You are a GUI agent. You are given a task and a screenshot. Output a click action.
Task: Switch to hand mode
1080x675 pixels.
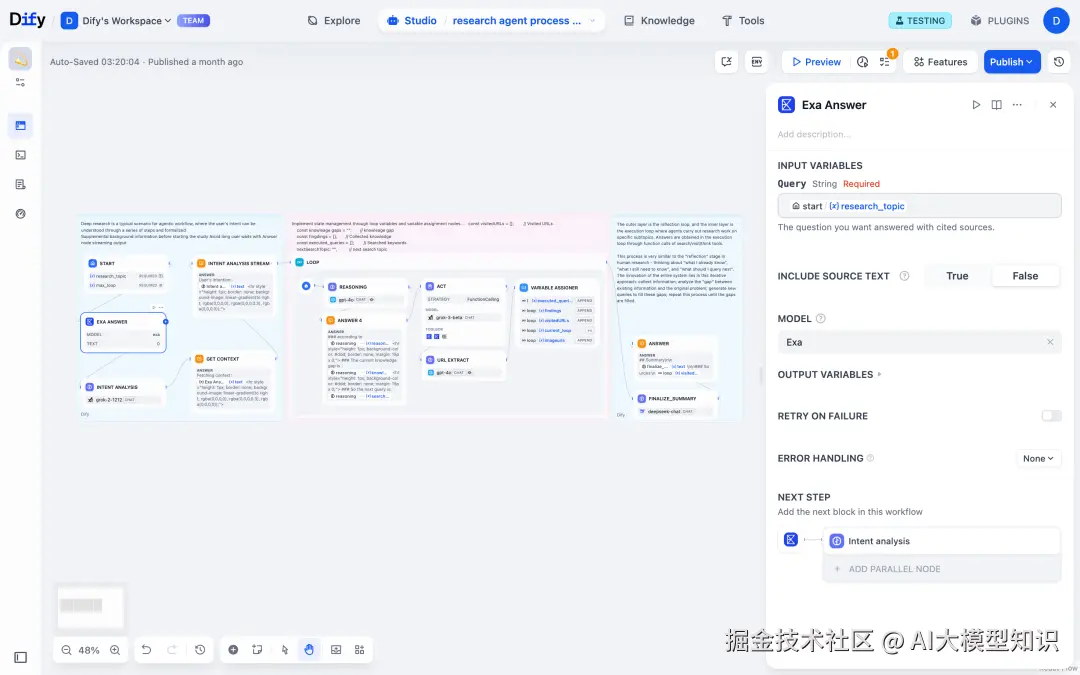(x=309, y=650)
